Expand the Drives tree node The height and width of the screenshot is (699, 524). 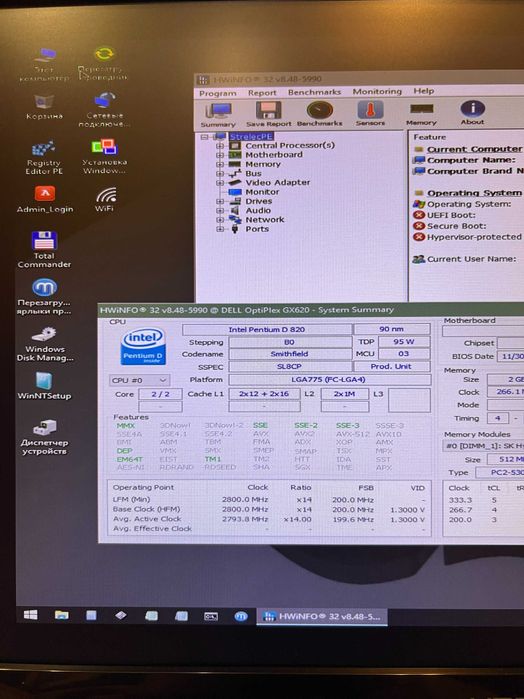[220, 201]
